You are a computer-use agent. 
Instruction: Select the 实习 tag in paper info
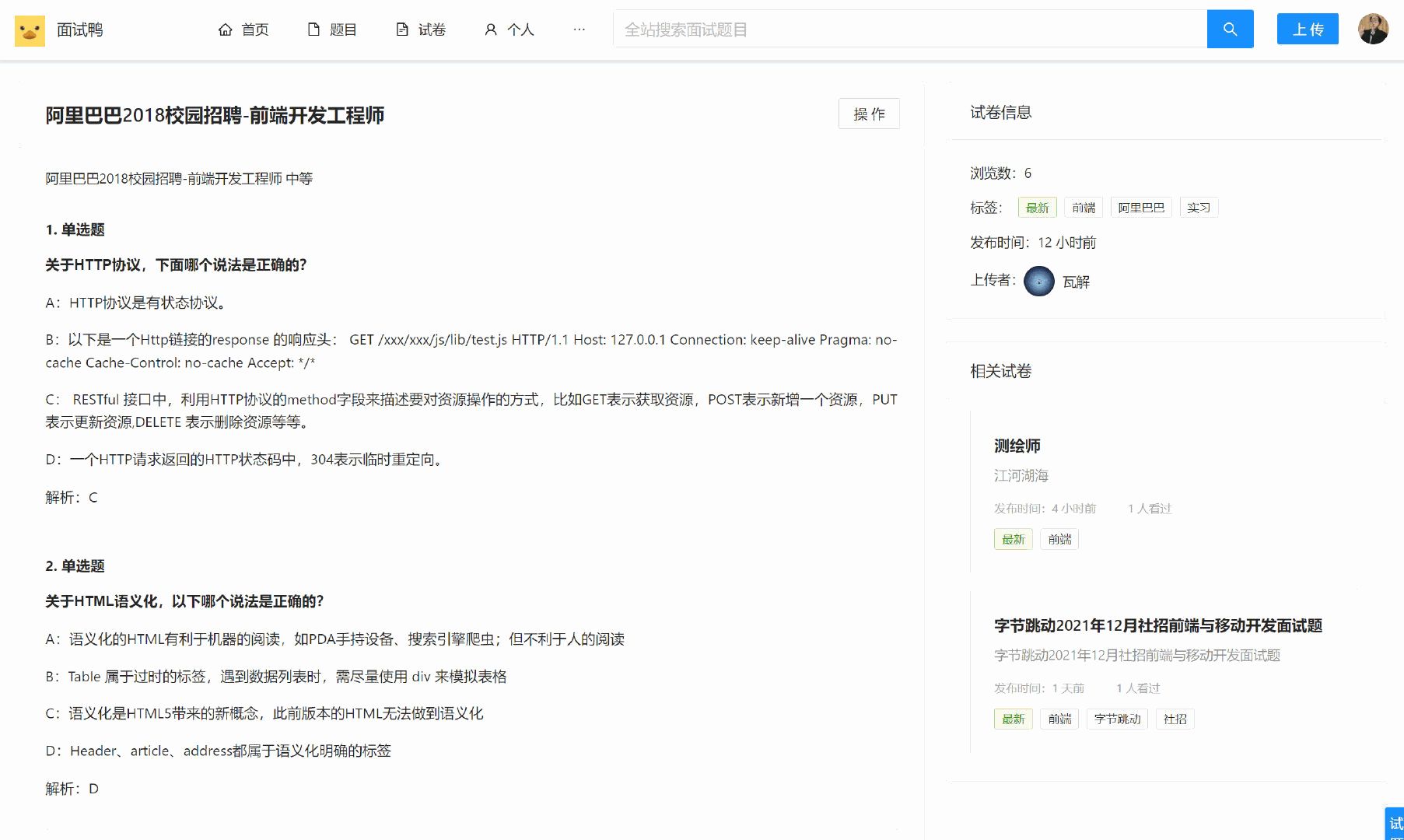pyautogui.click(x=1198, y=208)
